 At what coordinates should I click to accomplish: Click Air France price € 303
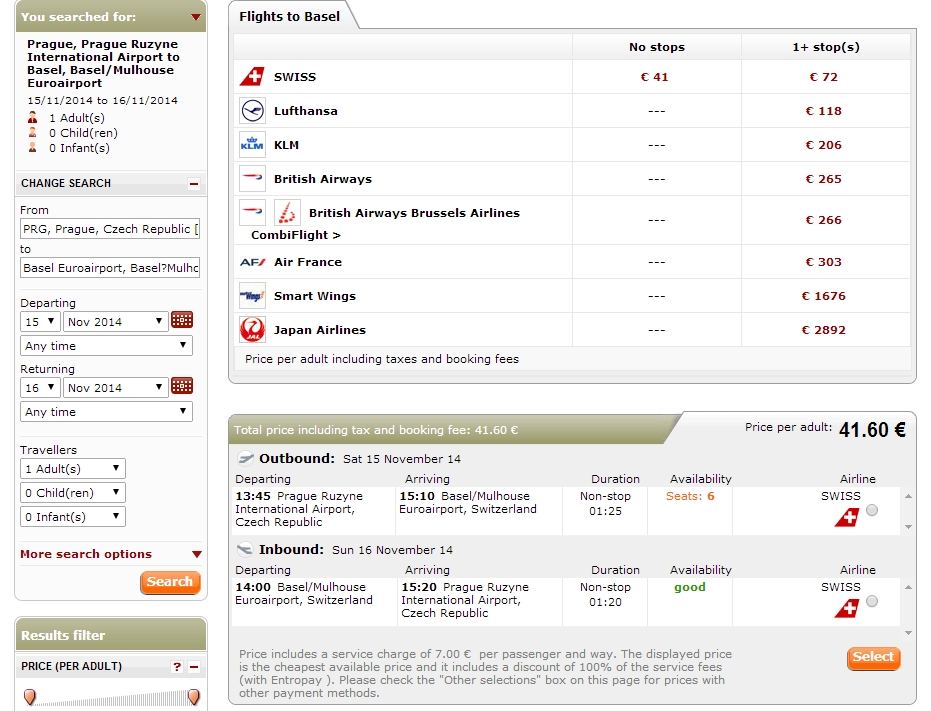[x=824, y=261]
